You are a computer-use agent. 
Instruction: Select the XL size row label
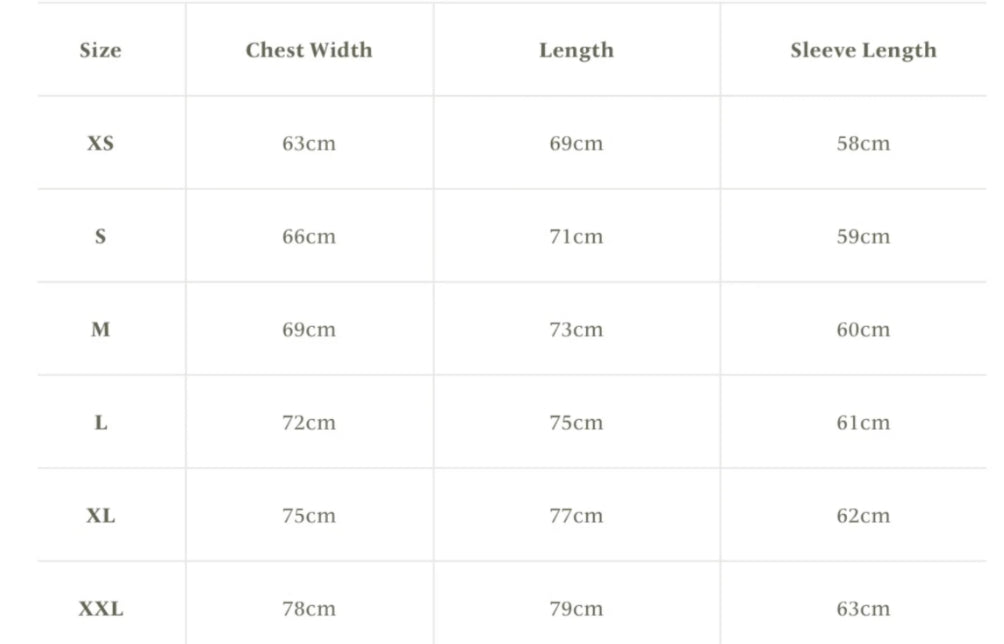coord(100,516)
